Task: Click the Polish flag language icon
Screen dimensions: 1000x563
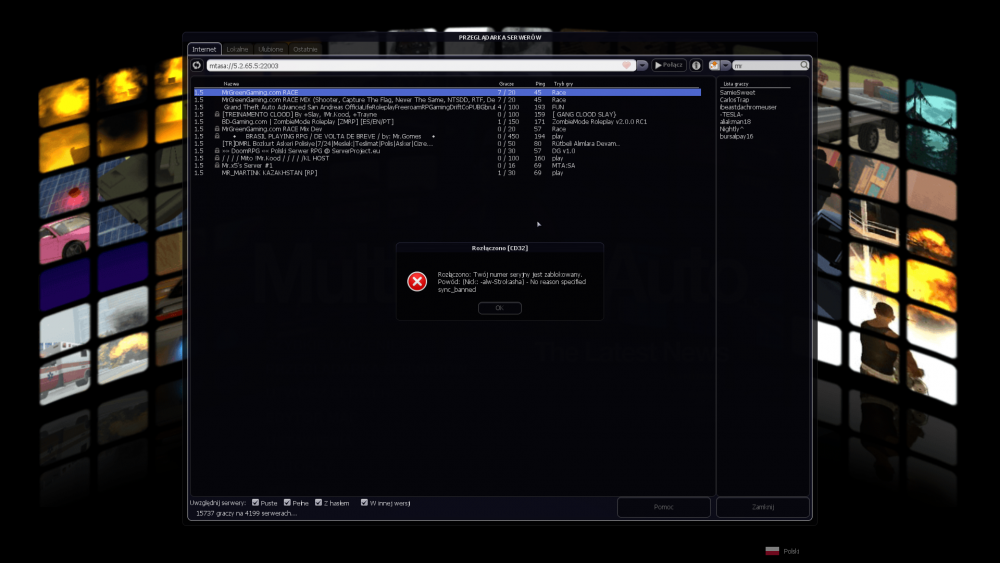Action: point(771,550)
